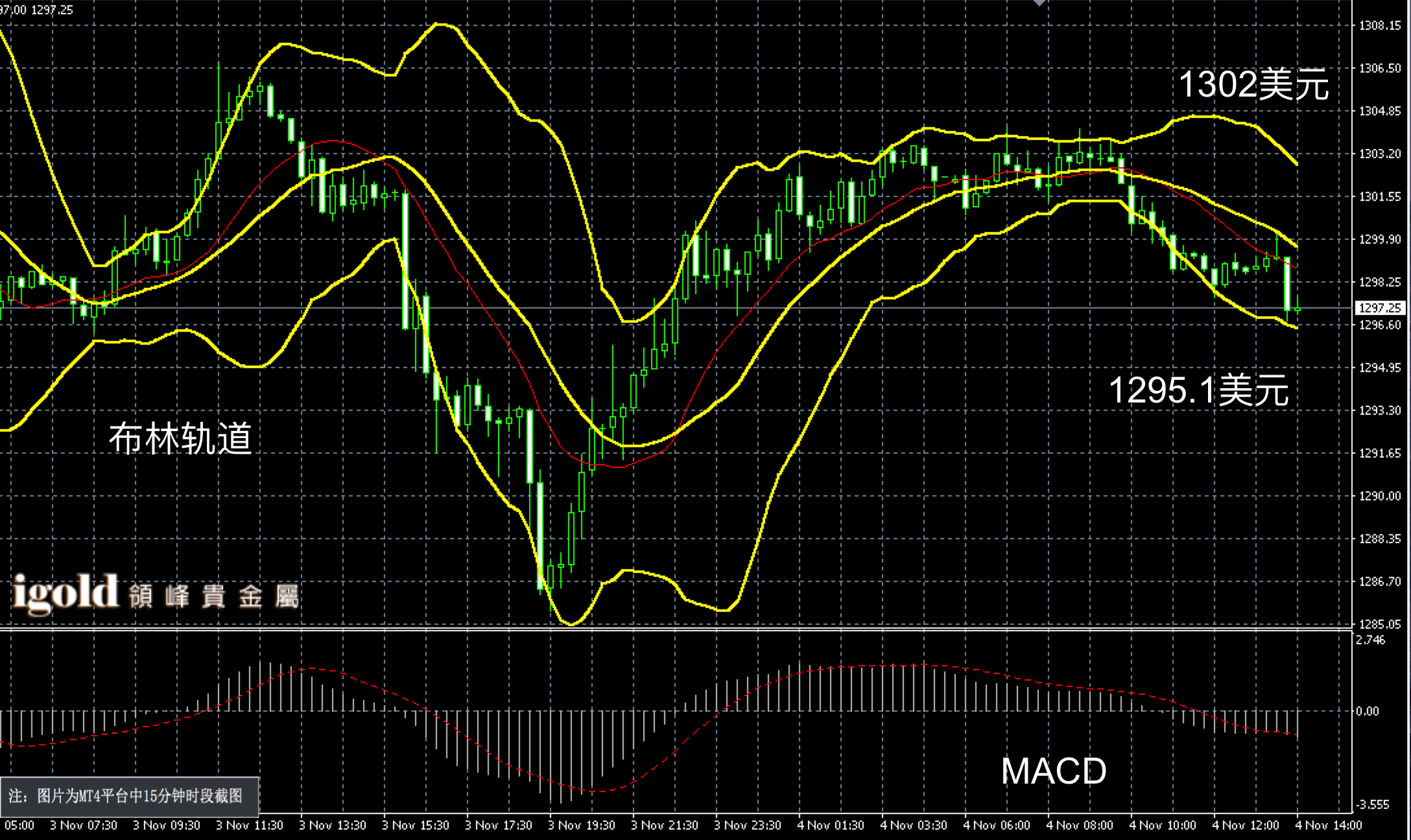
Task: Click the igold logo watermark
Action: [65, 592]
